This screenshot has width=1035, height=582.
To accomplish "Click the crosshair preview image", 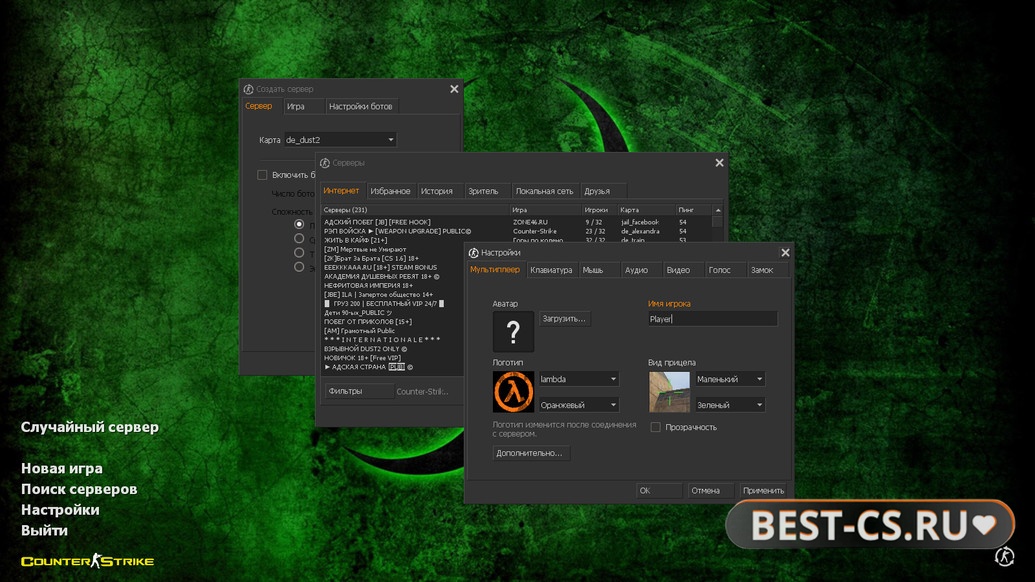I will coord(669,391).
